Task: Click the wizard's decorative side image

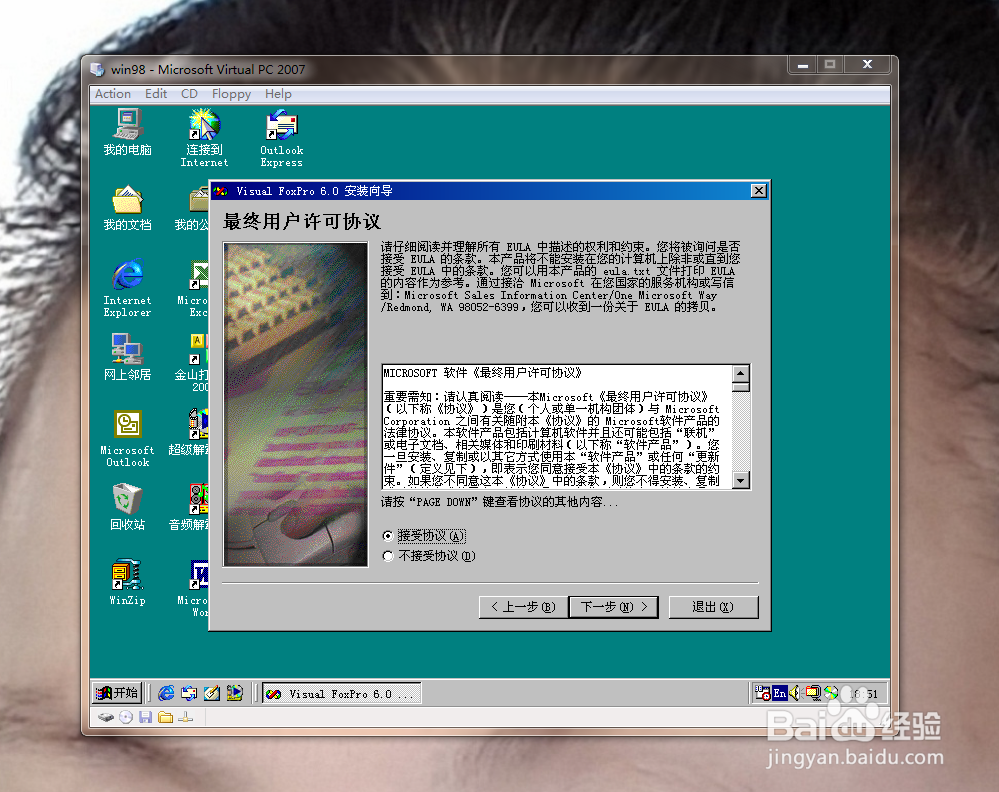Action: pos(296,404)
